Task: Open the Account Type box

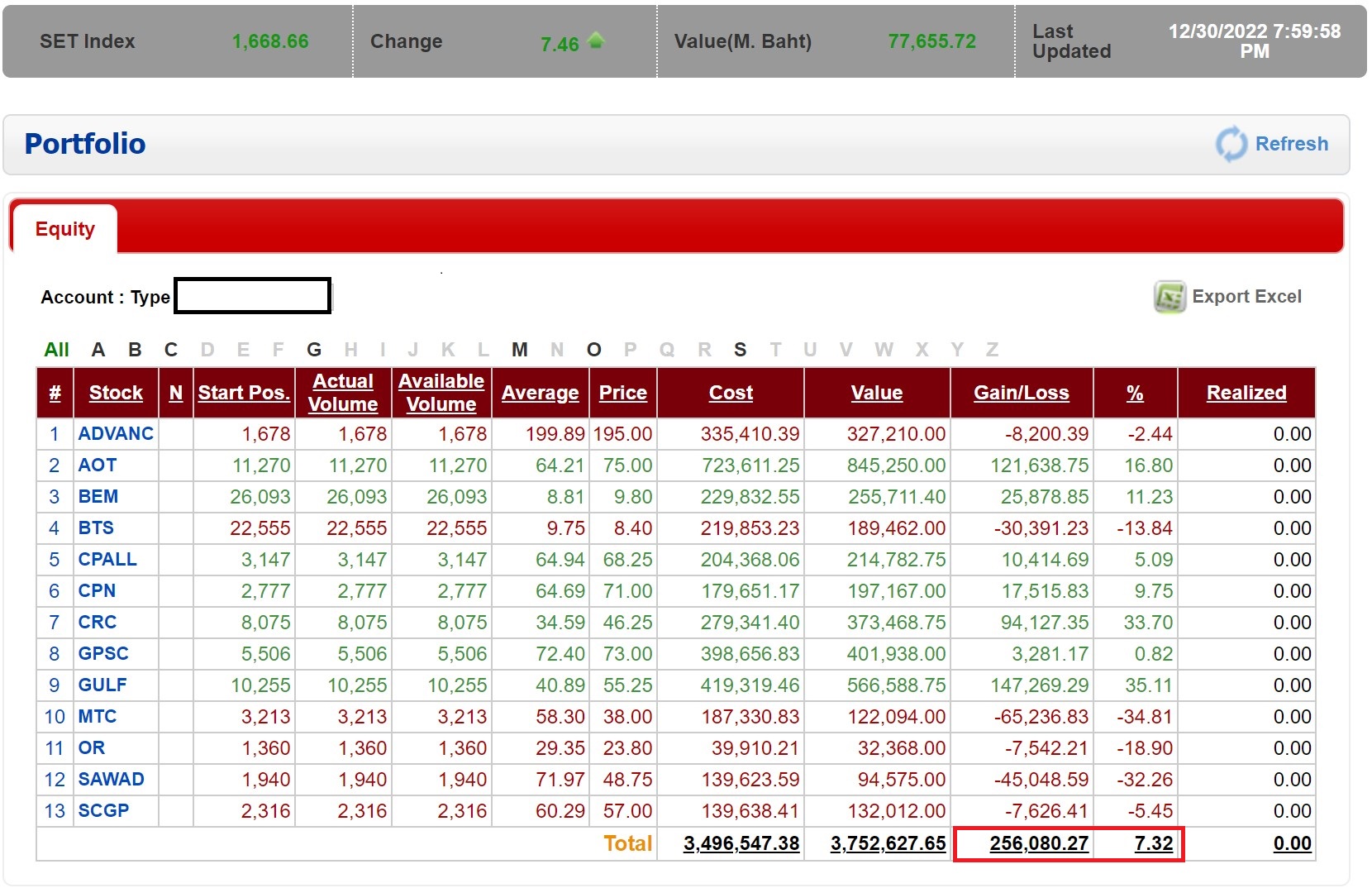Action: point(253,296)
